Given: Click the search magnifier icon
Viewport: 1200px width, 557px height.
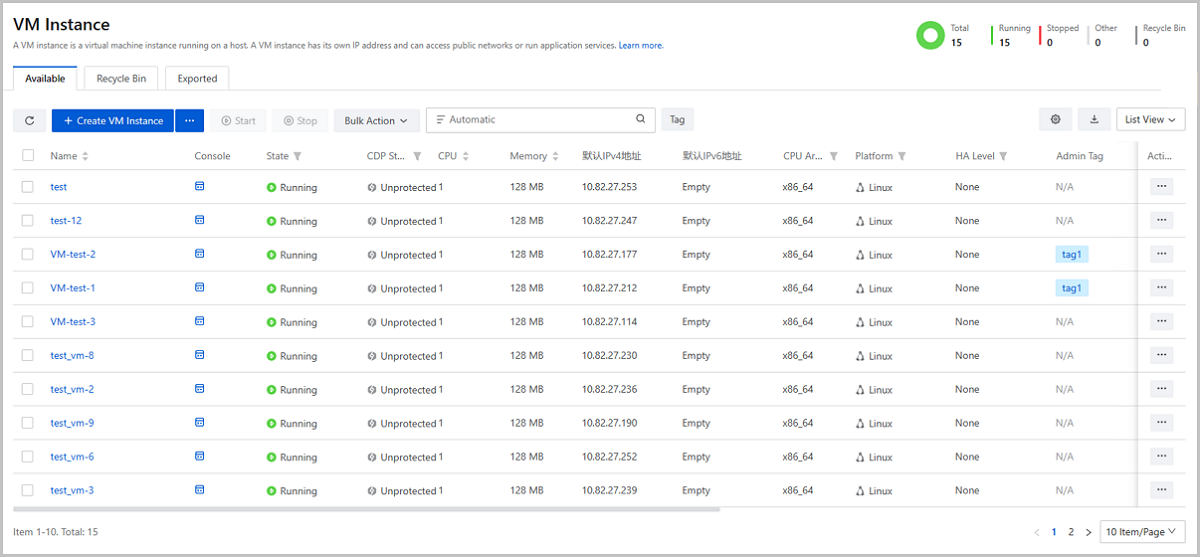Looking at the screenshot, I should click(641, 120).
